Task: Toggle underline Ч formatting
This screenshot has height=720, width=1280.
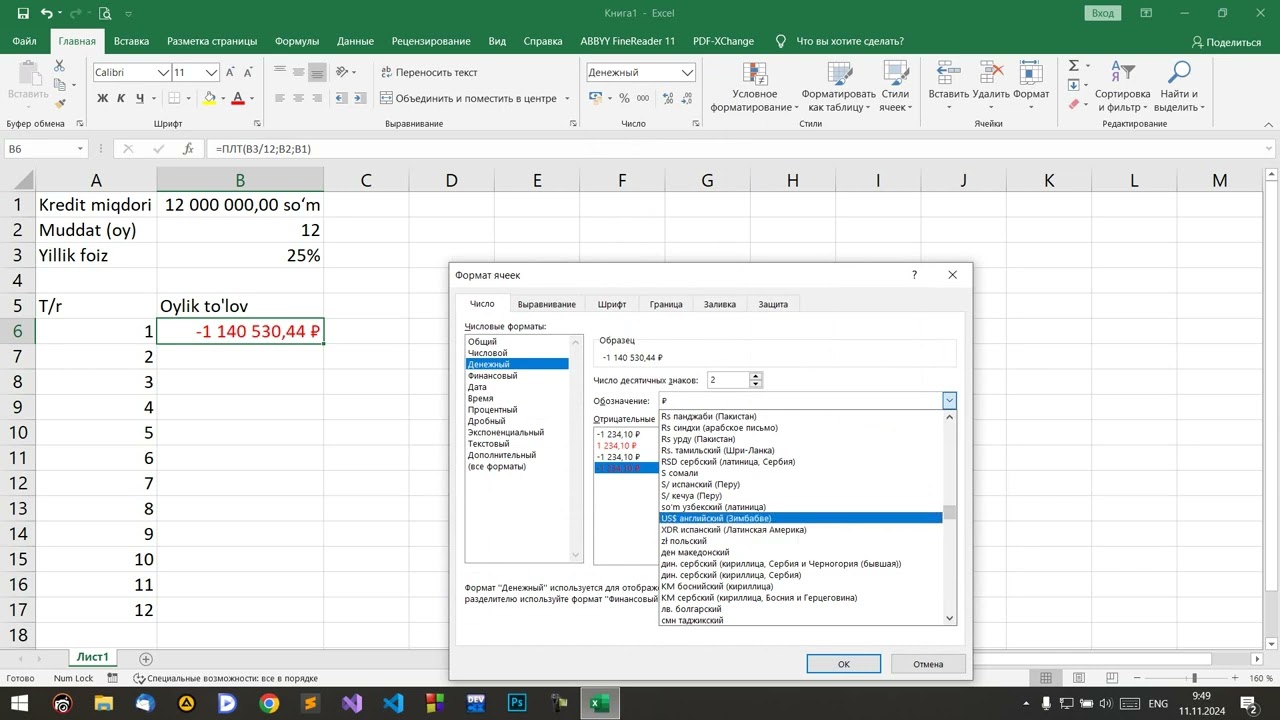Action: click(140, 98)
